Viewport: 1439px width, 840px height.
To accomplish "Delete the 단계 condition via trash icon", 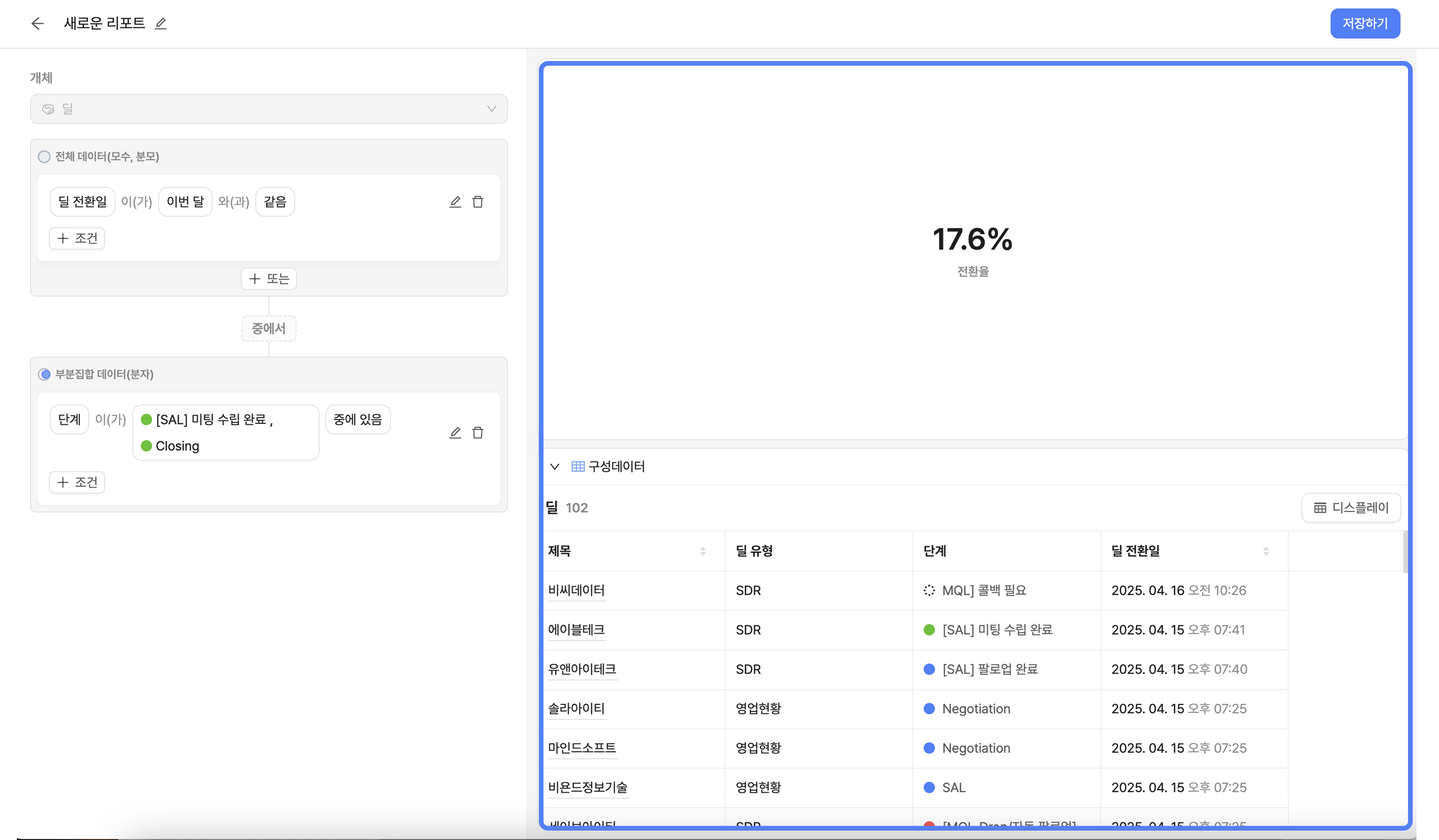I will pos(478,432).
